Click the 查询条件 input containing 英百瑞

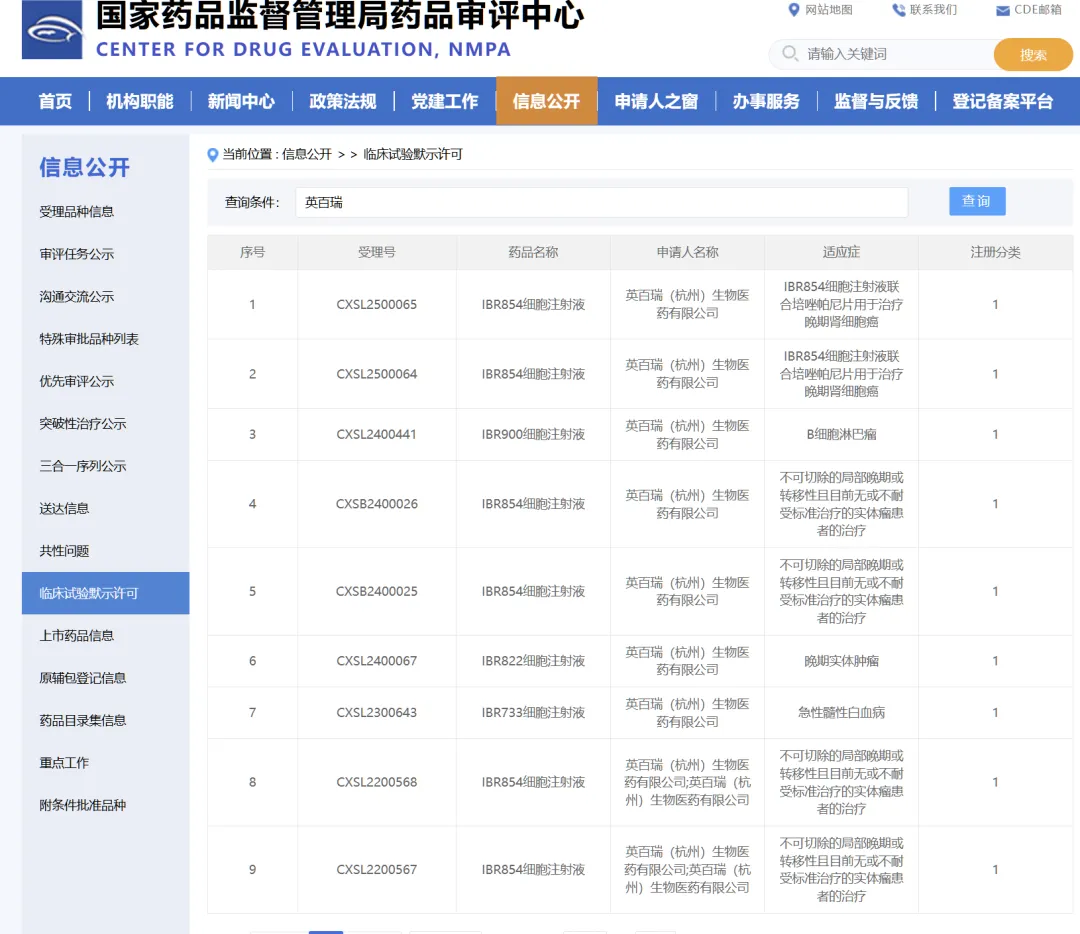(x=601, y=203)
